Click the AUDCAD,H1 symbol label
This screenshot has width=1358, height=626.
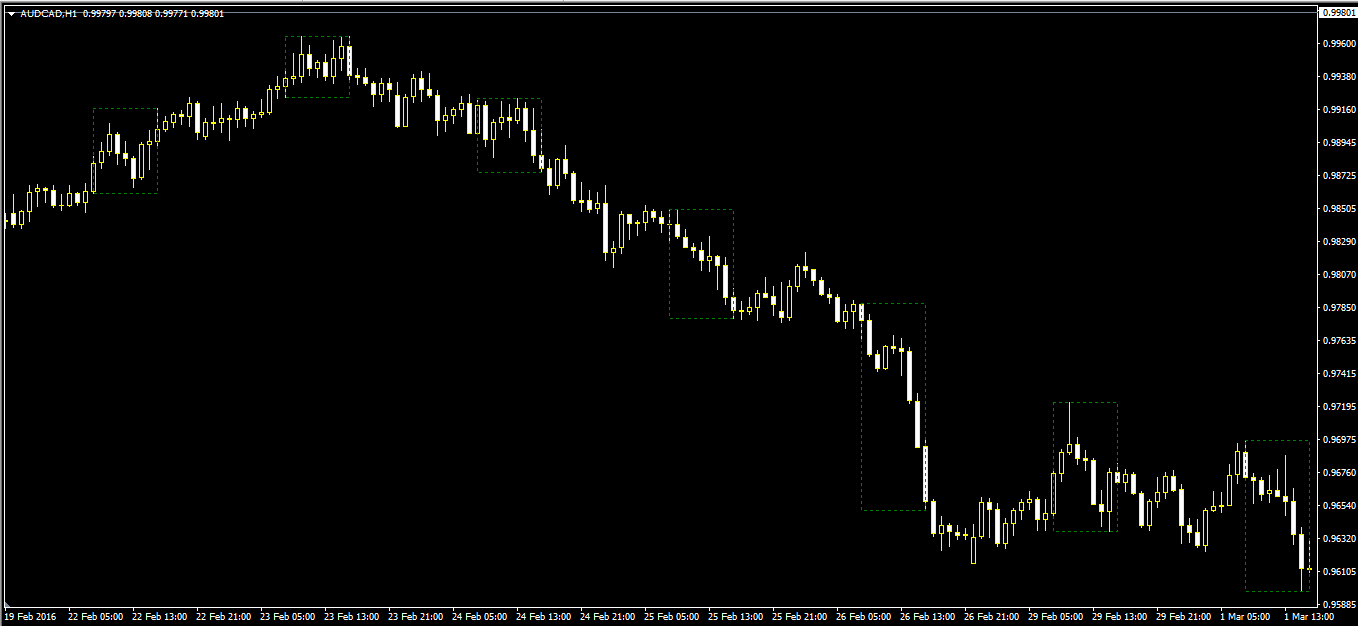coord(48,14)
